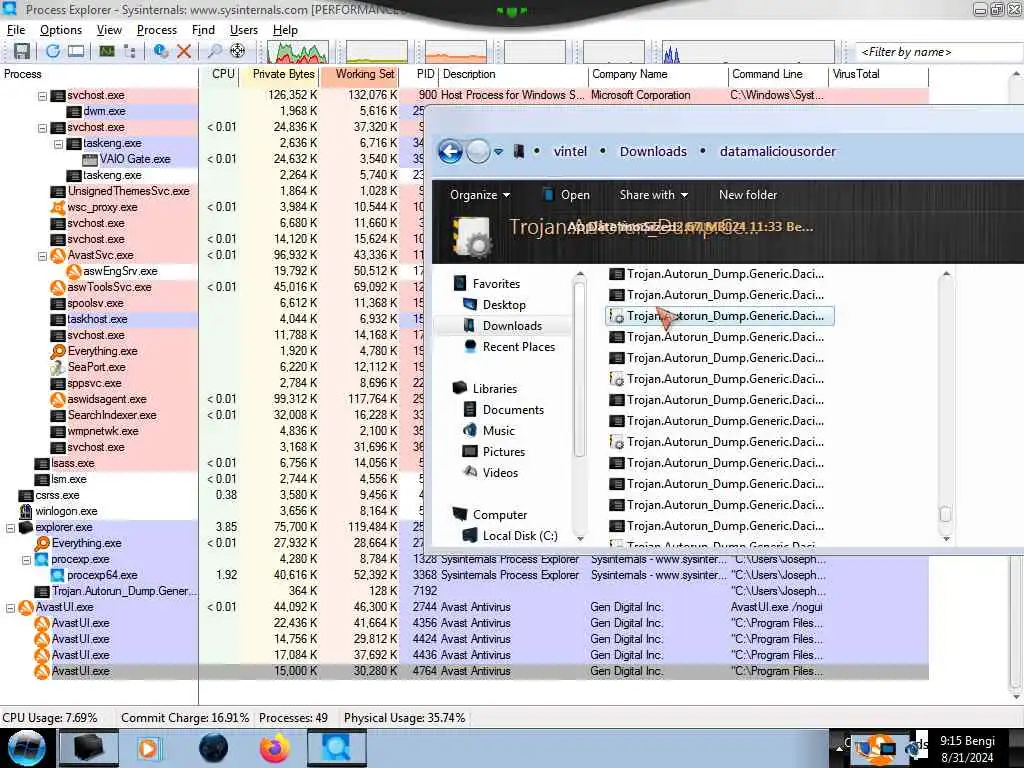Collapse the explorer.exe tree node
The height and width of the screenshot is (768, 1024).
click(x=10, y=528)
